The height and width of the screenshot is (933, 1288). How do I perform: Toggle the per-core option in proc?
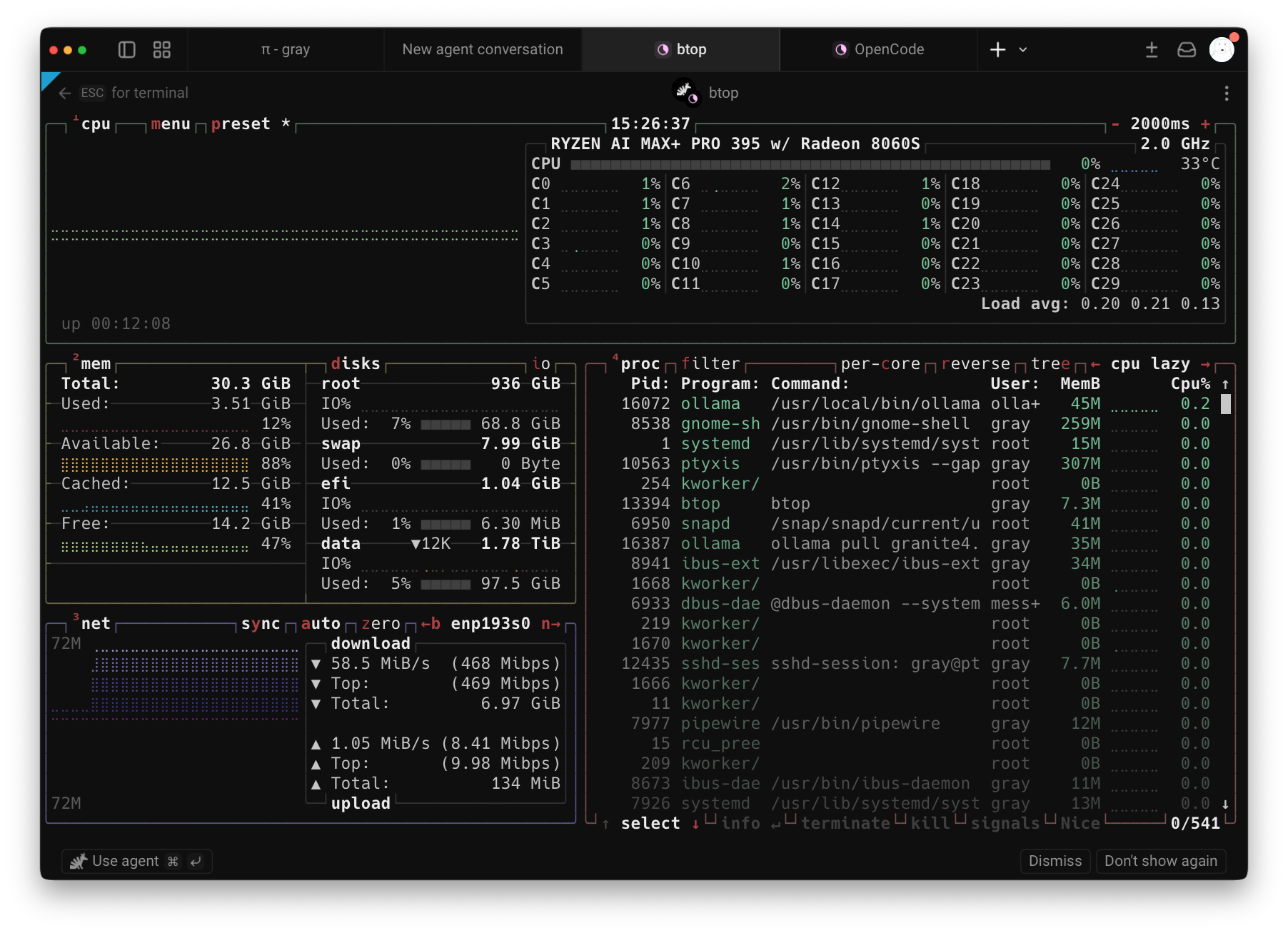tap(880, 363)
